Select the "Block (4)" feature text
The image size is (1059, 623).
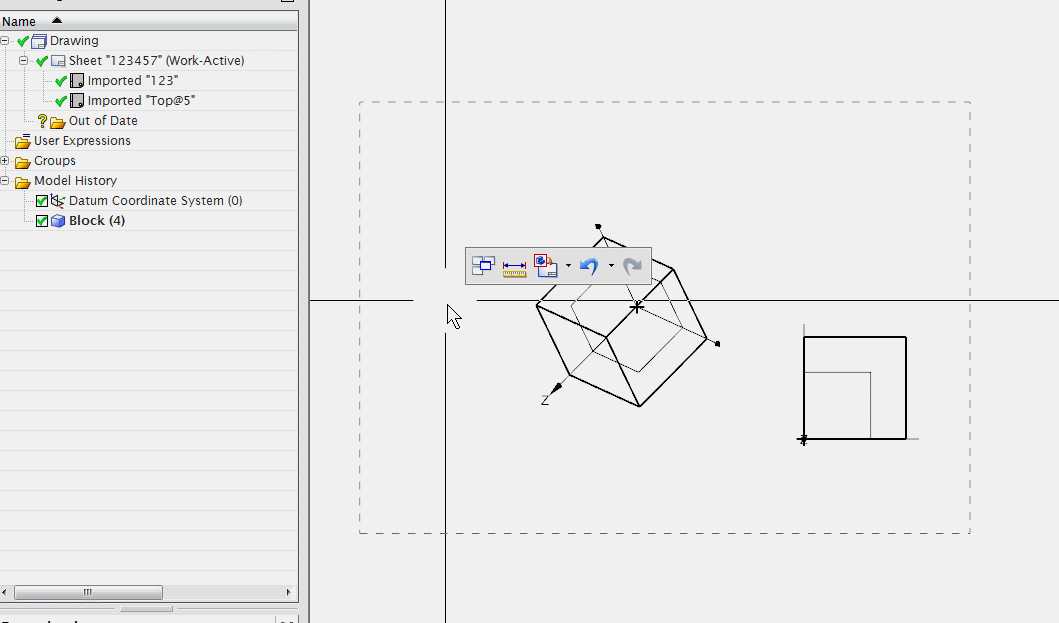[97, 220]
